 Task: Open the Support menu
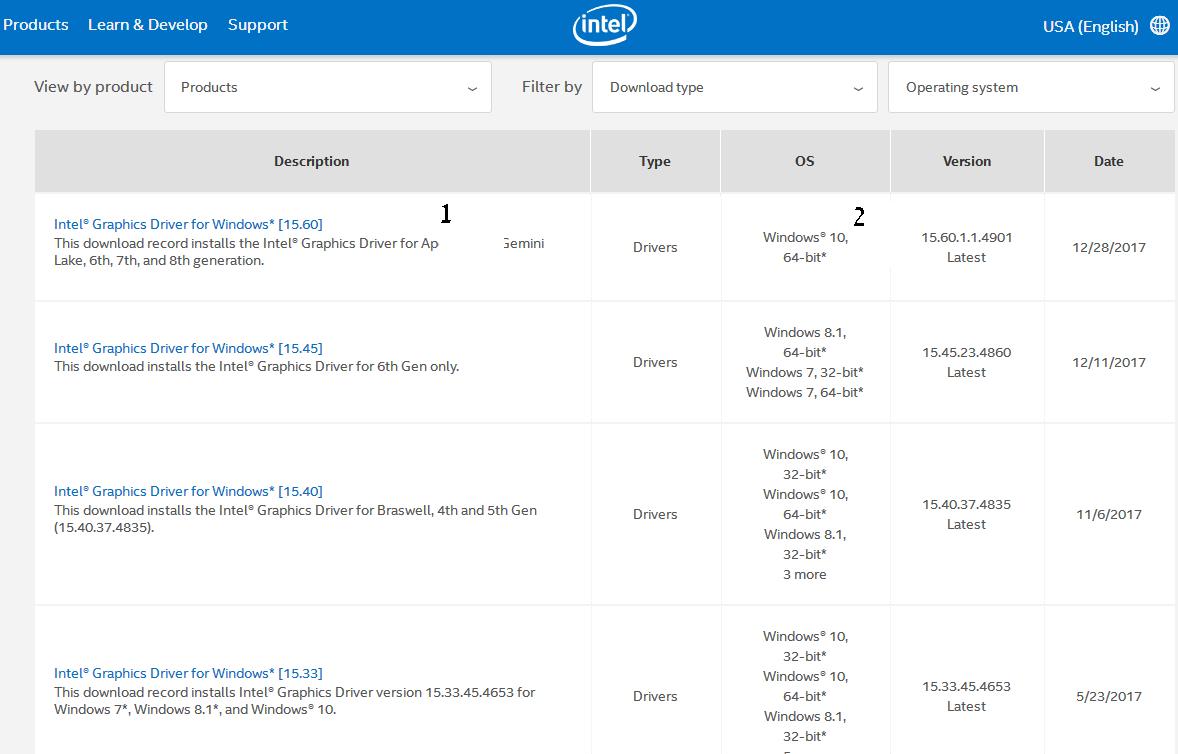click(258, 25)
